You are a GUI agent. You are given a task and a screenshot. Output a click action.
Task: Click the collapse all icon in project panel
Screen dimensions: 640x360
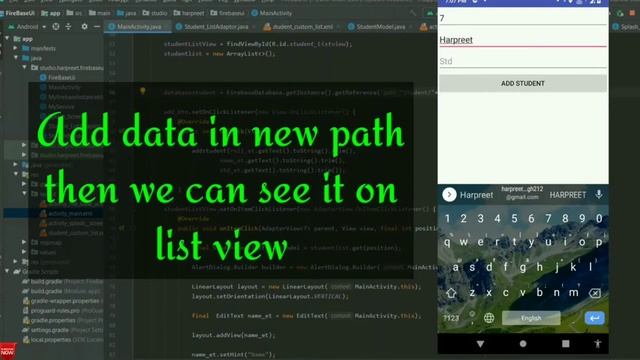(69, 27)
